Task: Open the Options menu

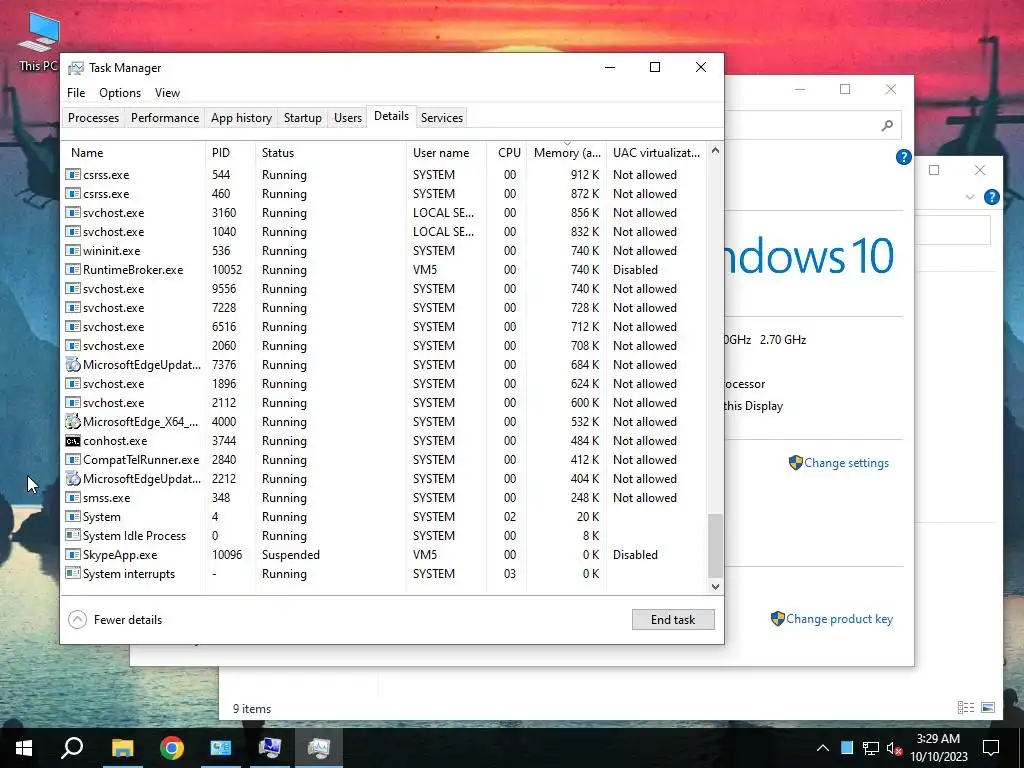Action: coord(120,93)
